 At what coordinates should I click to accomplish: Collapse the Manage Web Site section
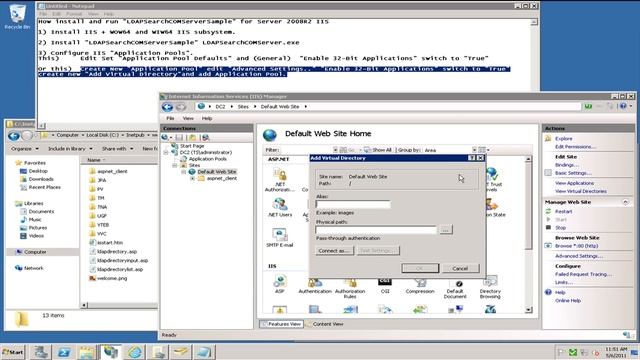point(625,202)
